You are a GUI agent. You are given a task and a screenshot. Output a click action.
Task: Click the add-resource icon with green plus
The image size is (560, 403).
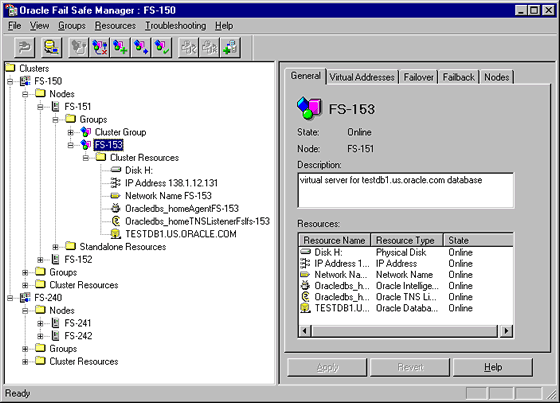(x=230, y=47)
